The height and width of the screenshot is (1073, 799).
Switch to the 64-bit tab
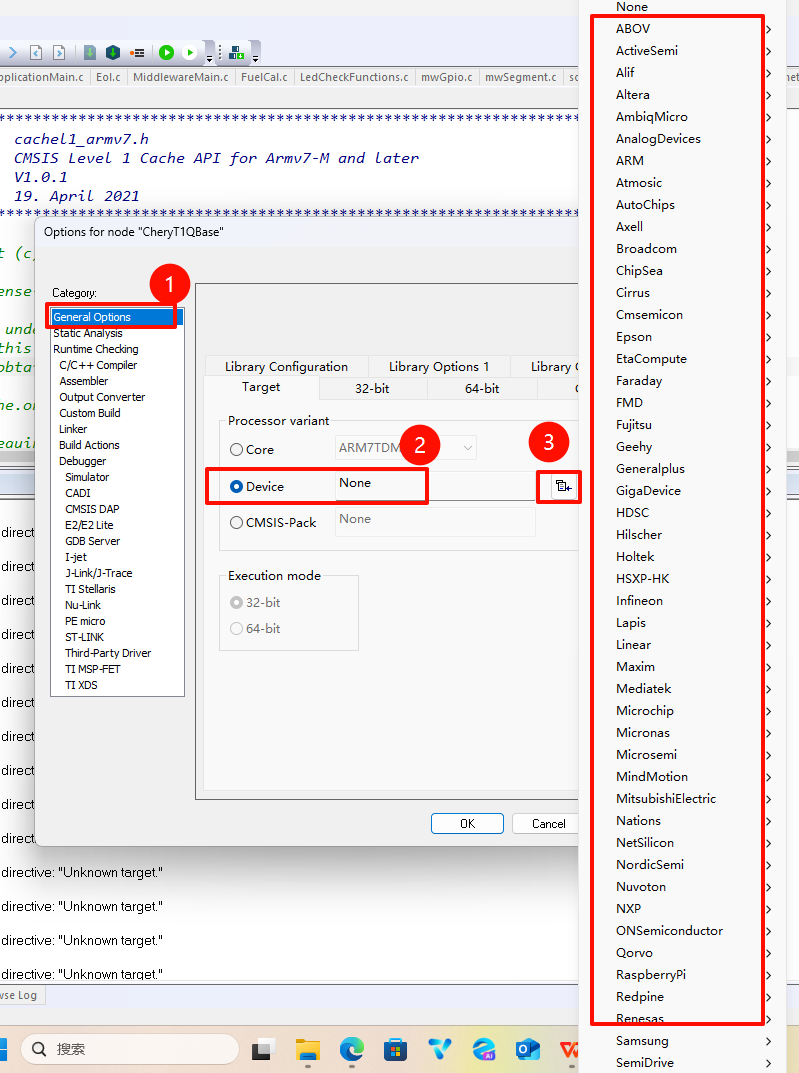tap(482, 389)
